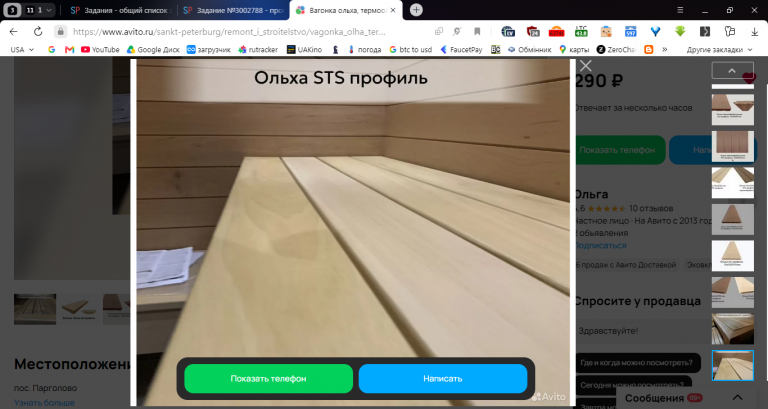This screenshot has width=768, height=409.
Task: Pick Где и когда можно посмотреть? chip
Action: [637, 363]
